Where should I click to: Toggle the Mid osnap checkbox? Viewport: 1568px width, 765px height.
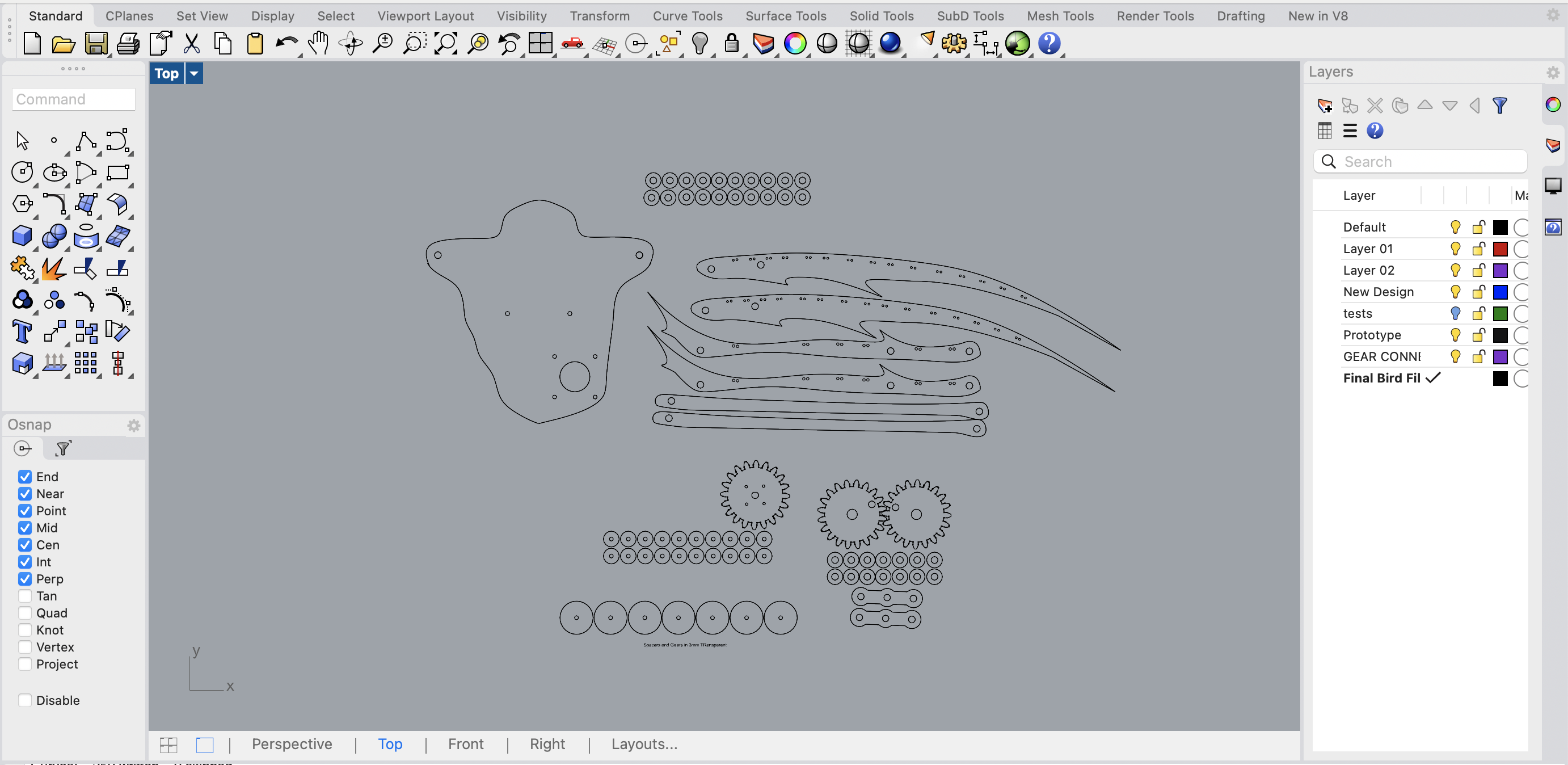pyautogui.click(x=25, y=528)
